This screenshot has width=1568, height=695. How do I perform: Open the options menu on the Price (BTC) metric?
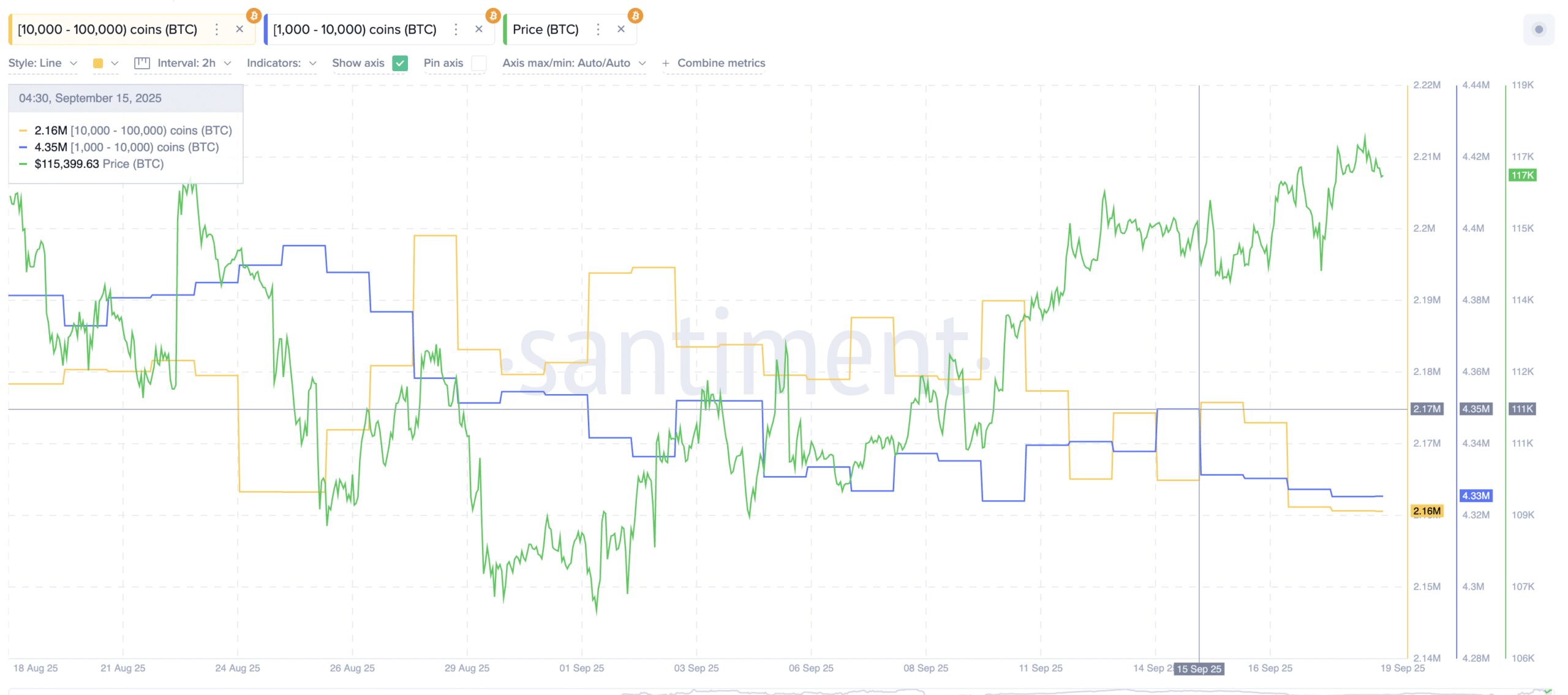(x=597, y=29)
